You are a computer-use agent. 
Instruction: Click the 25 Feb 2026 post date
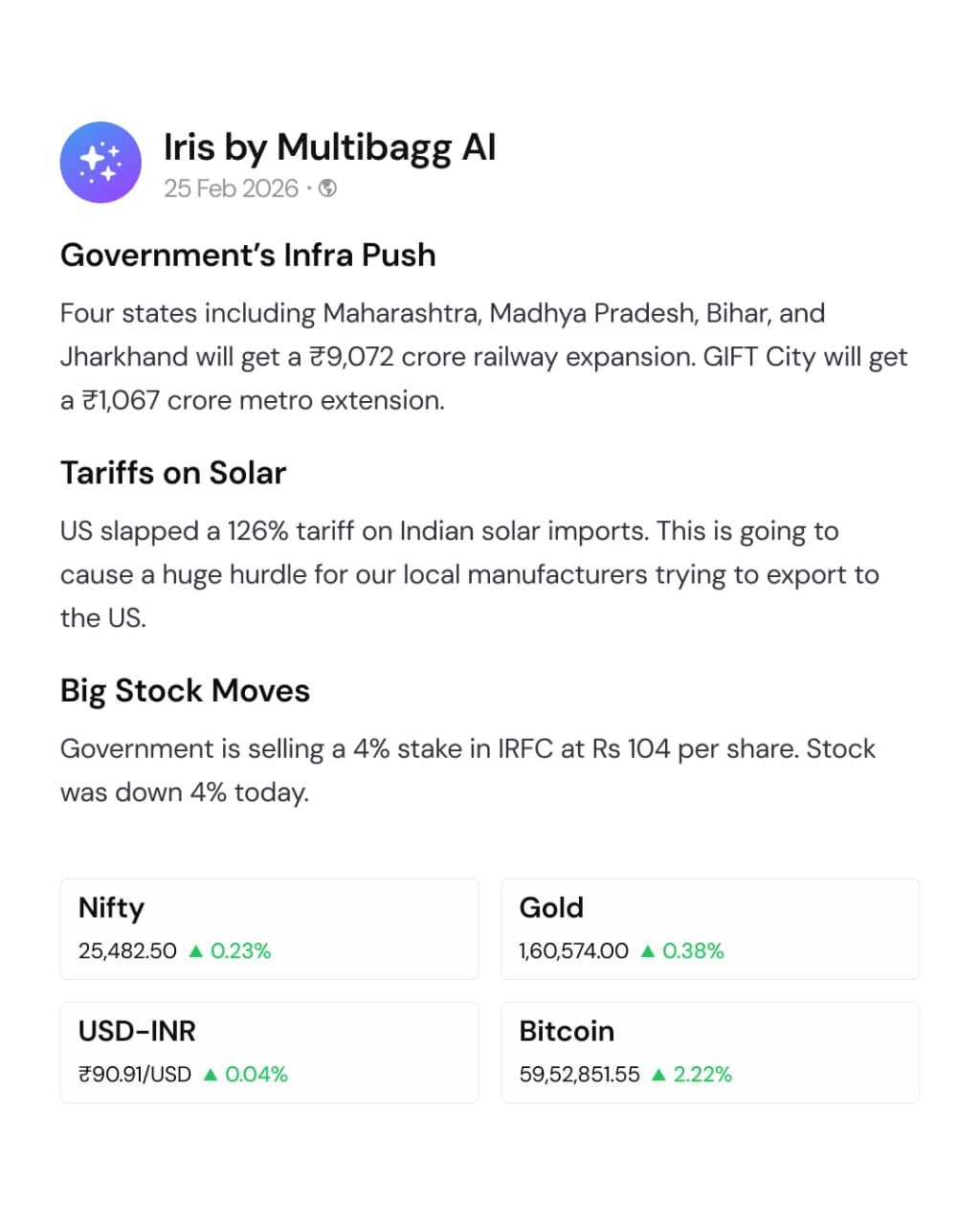pos(231,189)
